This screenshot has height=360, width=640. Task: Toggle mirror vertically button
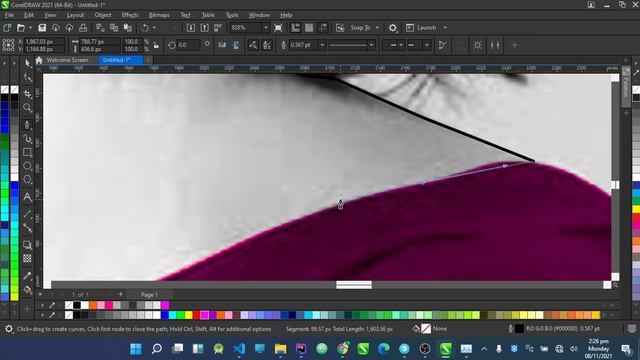point(236,45)
